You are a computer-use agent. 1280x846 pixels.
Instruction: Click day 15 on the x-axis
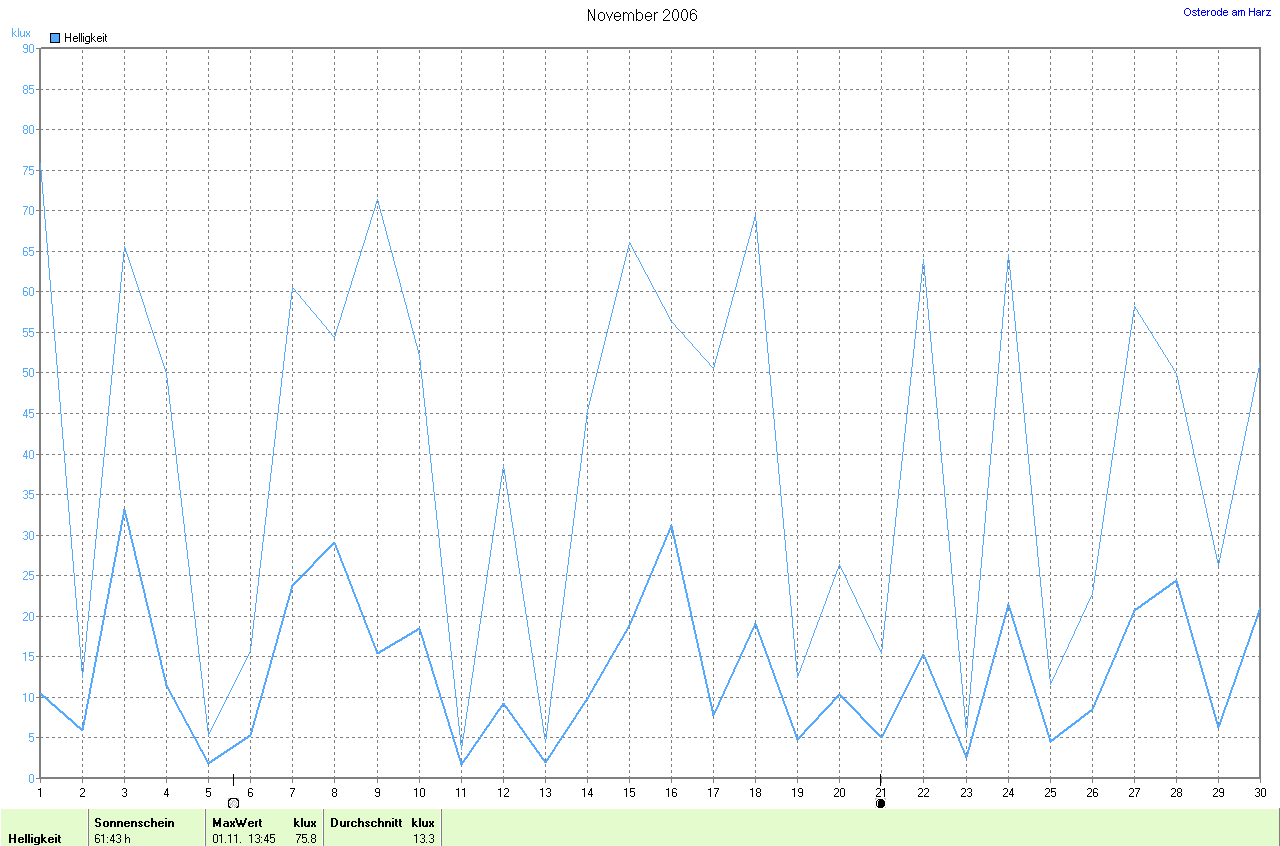coord(629,792)
